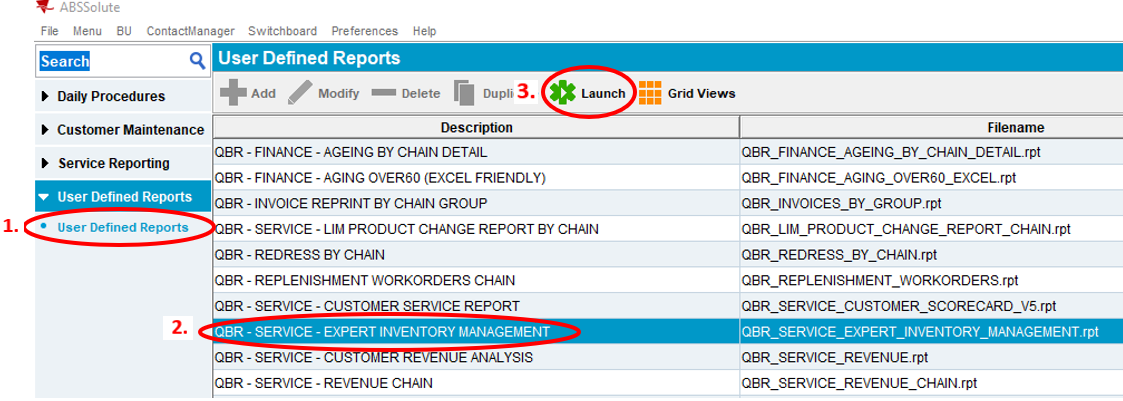Click the Add plus icon
This screenshot has height=401, width=1123.
click(x=233, y=93)
